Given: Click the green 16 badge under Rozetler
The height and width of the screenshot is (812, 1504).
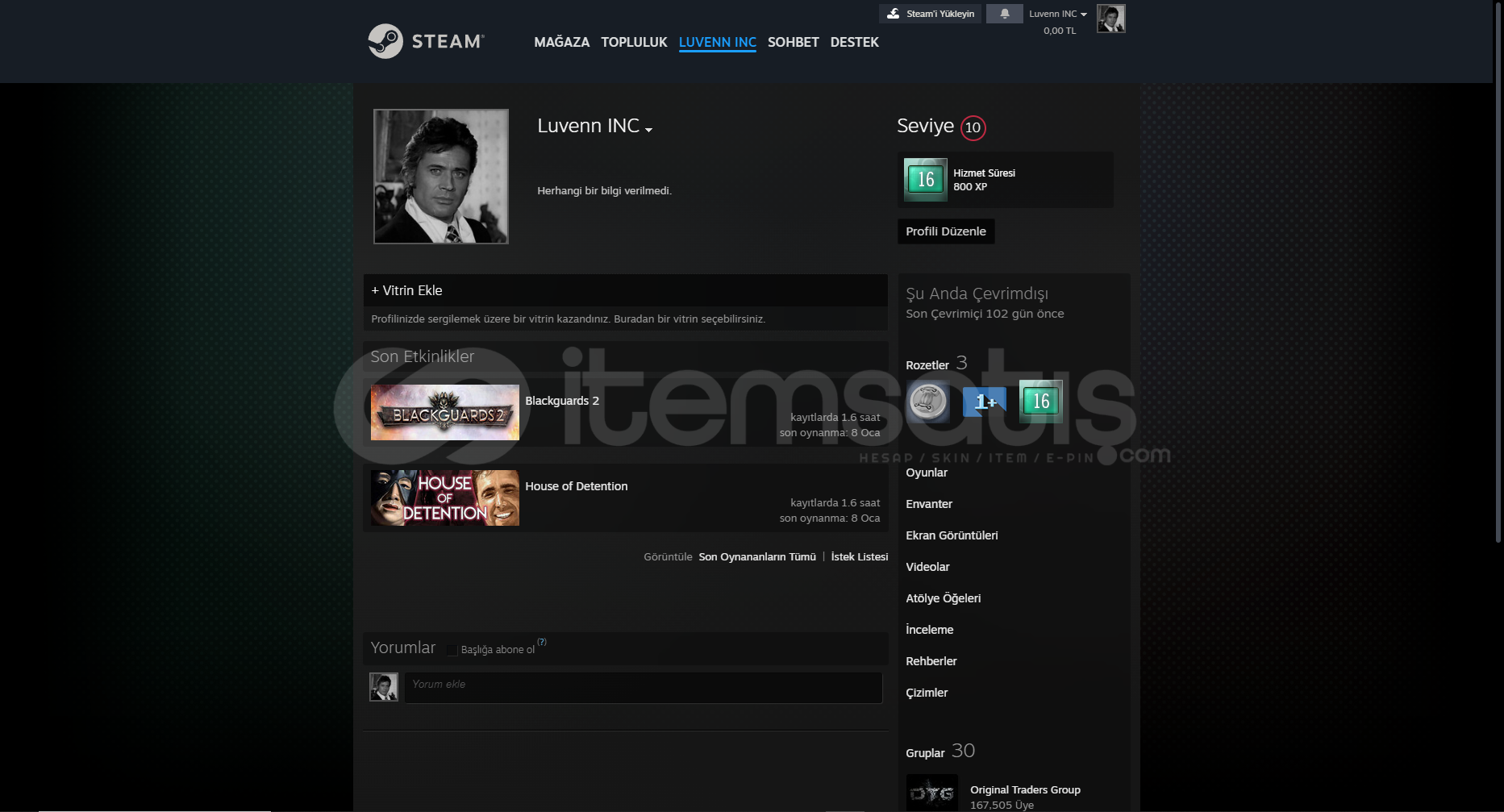Looking at the screenshot, I should [x=1041, y=402].
